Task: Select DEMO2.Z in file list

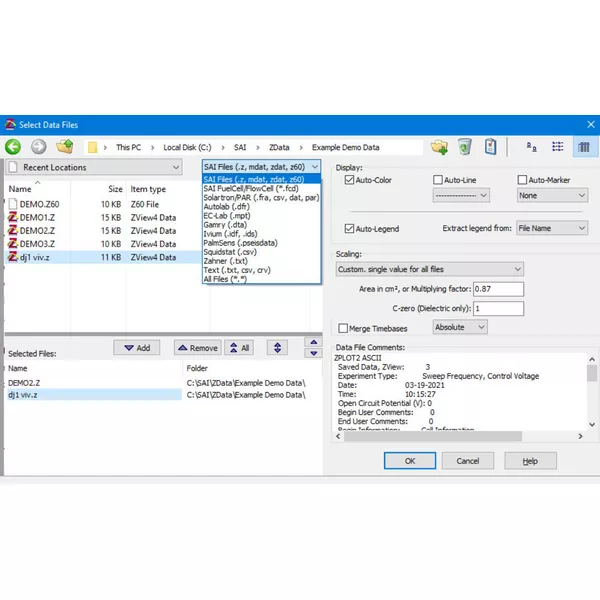Action: 103,231
